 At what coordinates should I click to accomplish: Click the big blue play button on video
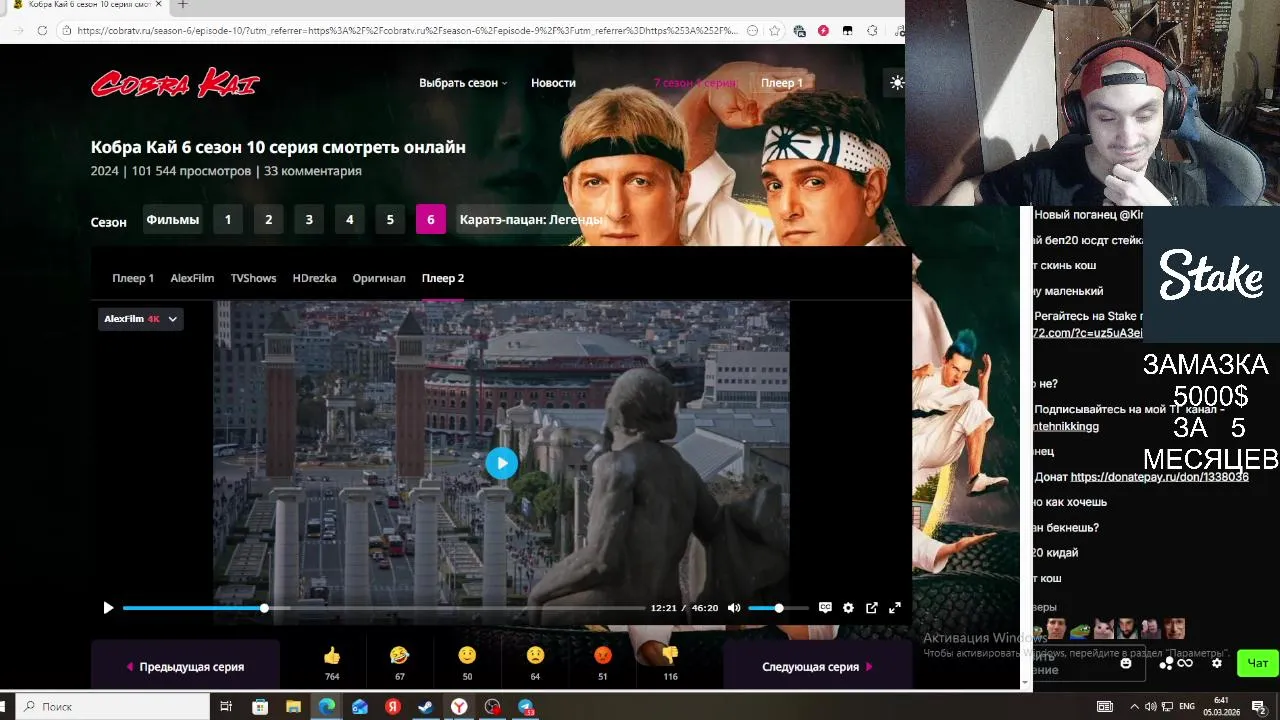(x=502, y=463)
